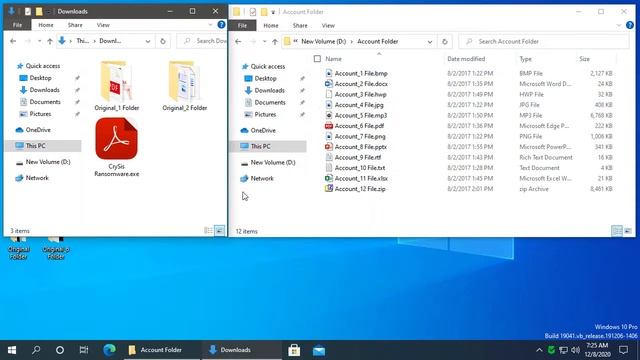
Task: Open File menu in Downloads window
Action: pos(17,25)
